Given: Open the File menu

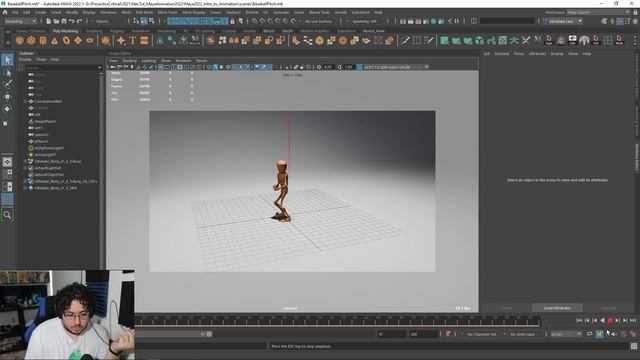Looking at the screenshot, I should coord(15,12).
